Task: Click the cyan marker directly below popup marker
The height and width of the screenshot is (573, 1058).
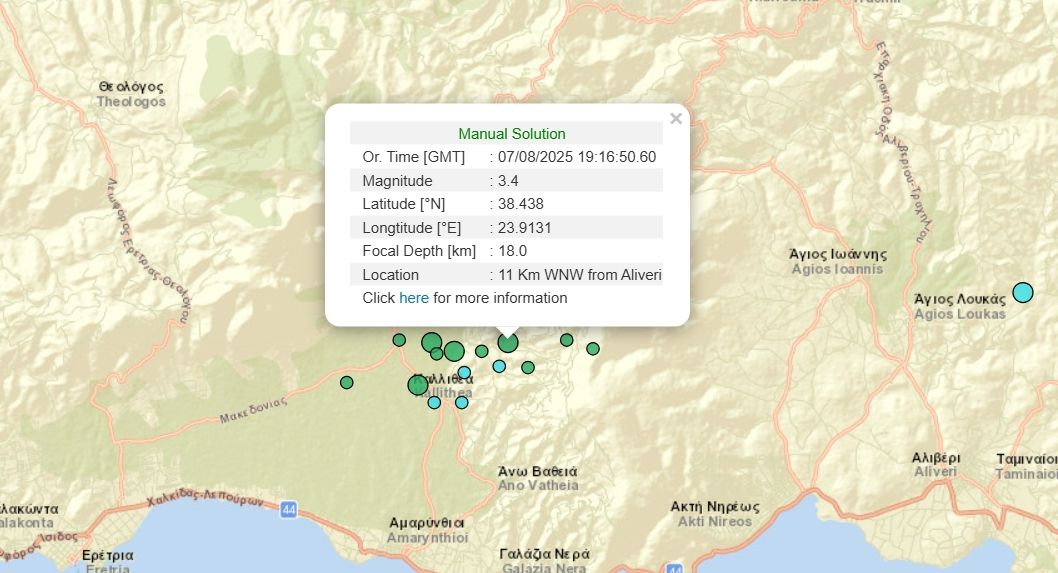Action: click(x=499, y=366)
